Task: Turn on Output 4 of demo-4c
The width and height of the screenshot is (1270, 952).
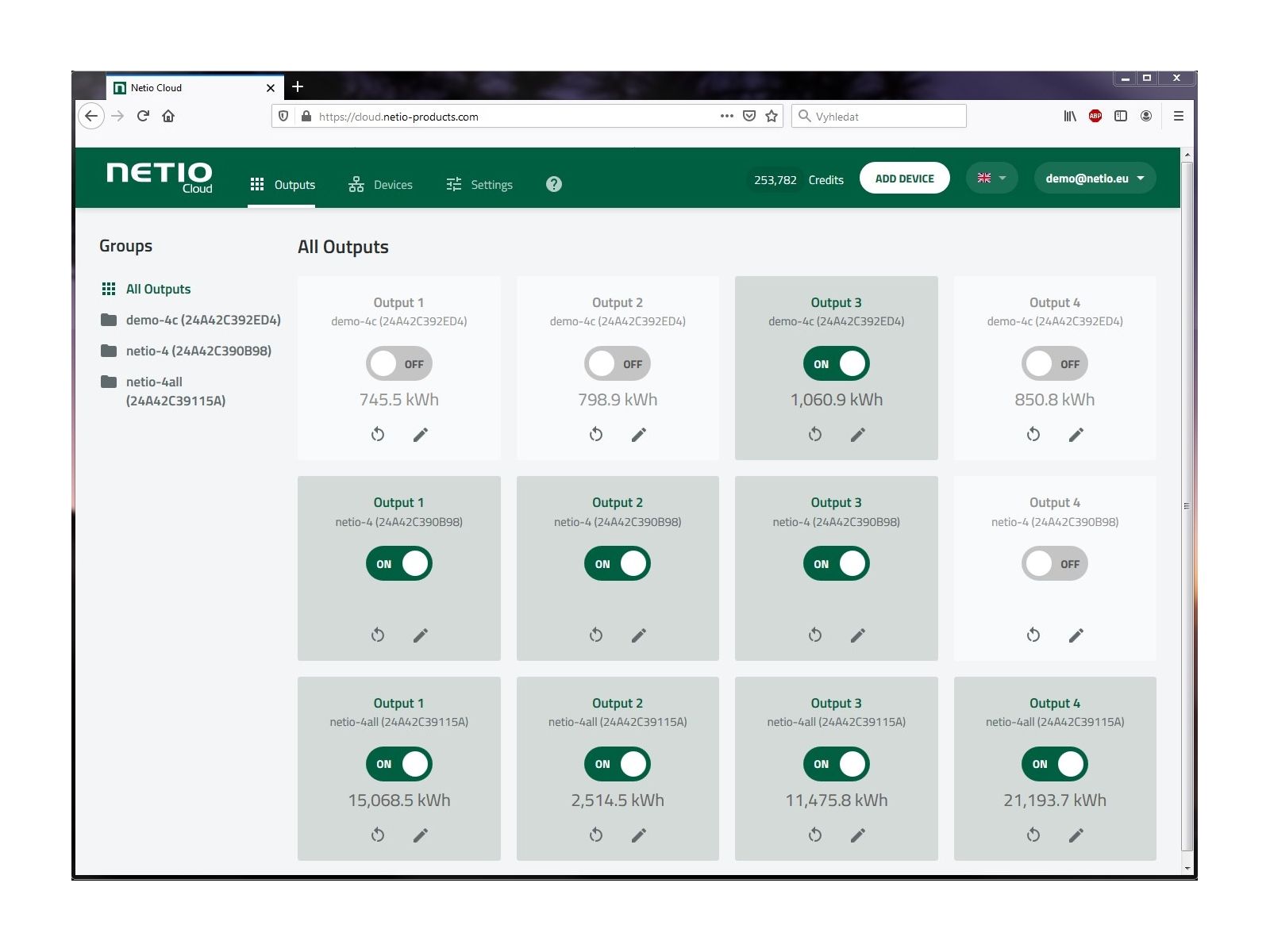Action: (1055, 363)
